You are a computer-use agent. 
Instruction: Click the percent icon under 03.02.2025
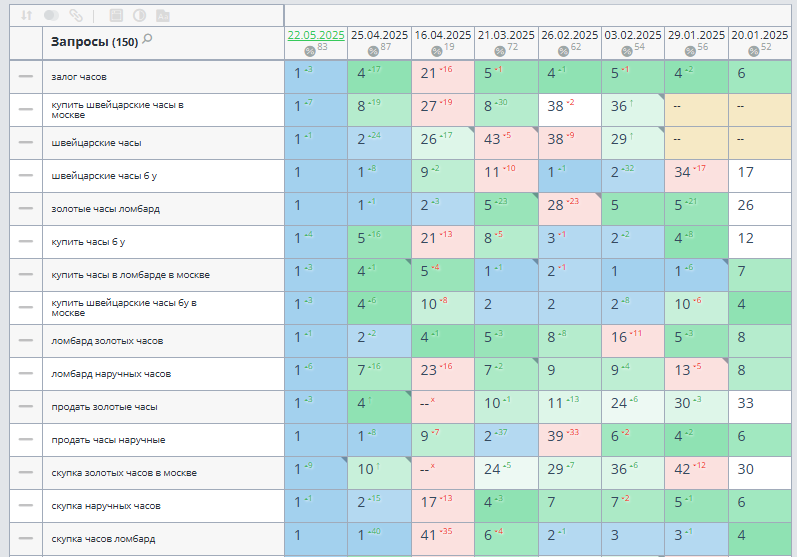coord(627,51)
